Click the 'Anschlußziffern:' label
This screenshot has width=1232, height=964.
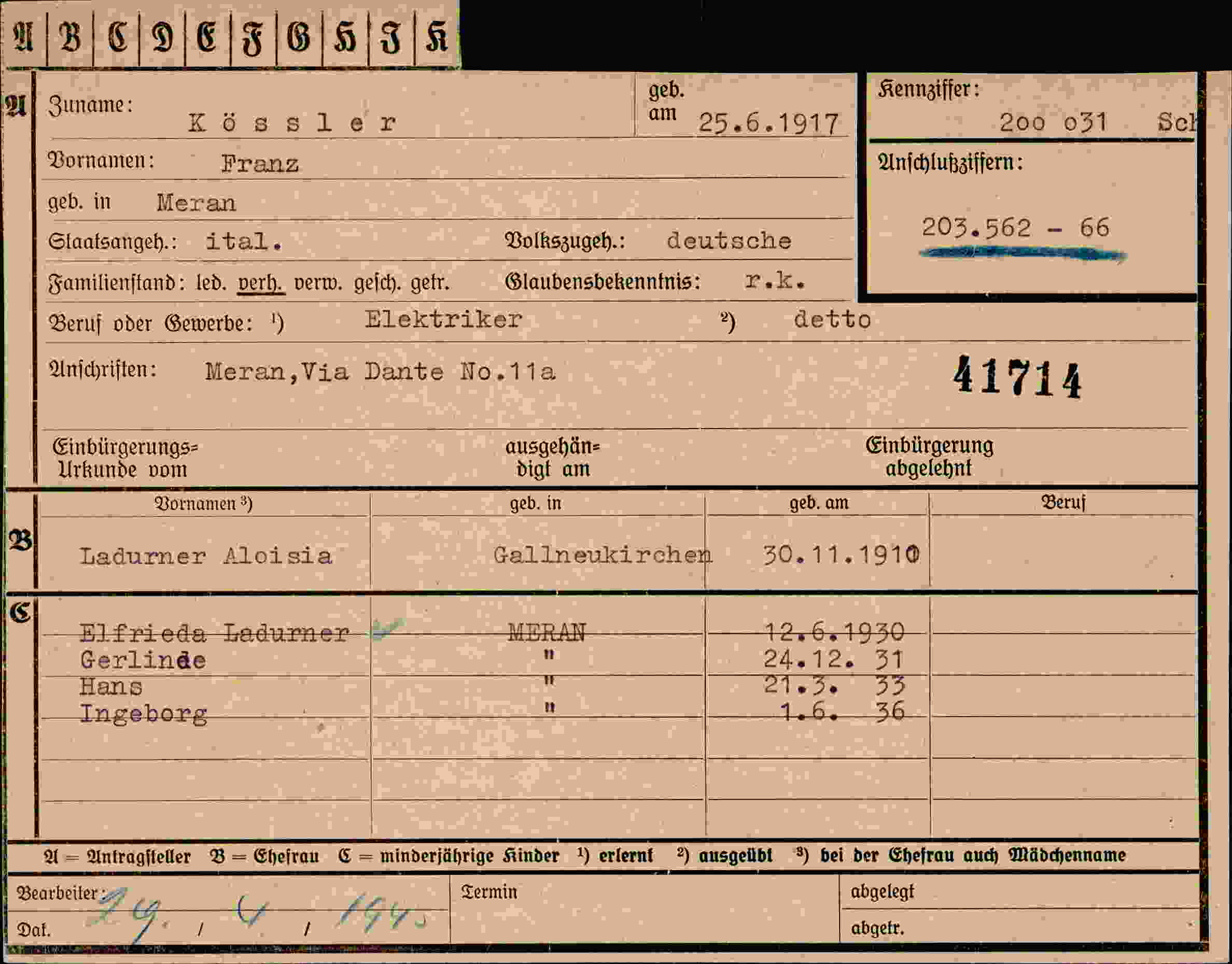pos(950,163)
